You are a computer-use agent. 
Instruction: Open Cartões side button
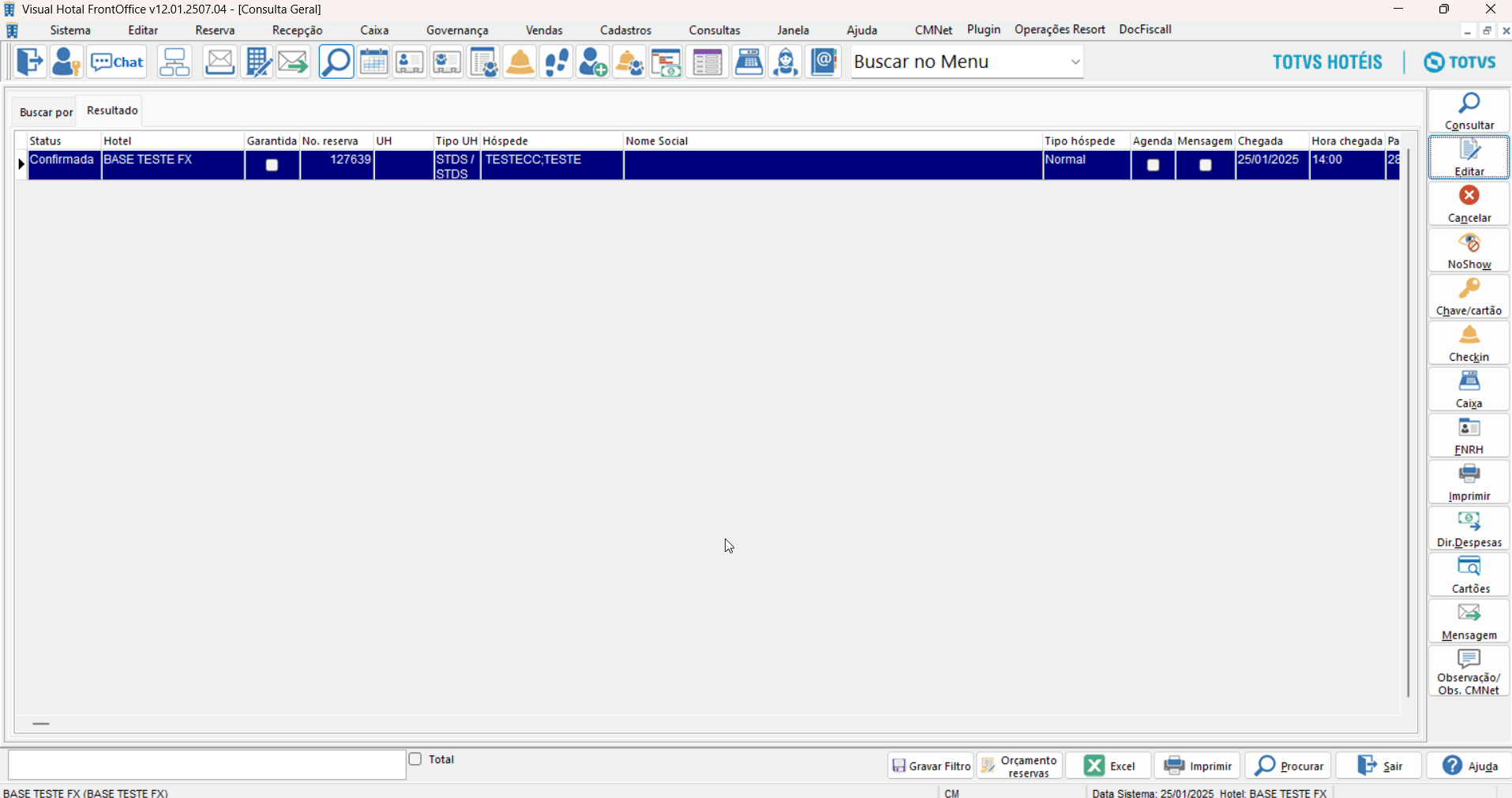click(x=1469, y=575)
